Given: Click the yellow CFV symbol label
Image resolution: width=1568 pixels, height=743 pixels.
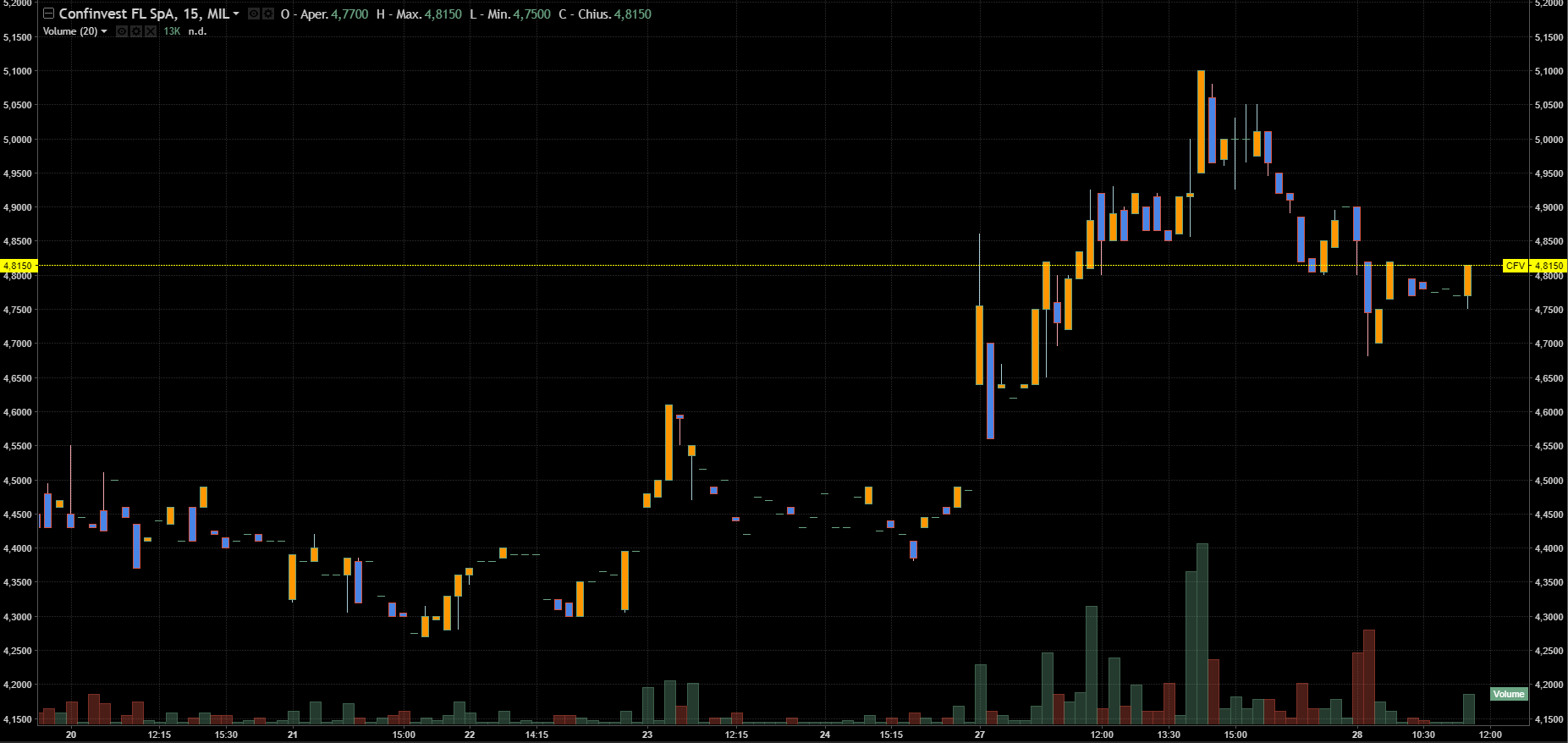Looking at the screenshot, I should [x=1516, y=266].
